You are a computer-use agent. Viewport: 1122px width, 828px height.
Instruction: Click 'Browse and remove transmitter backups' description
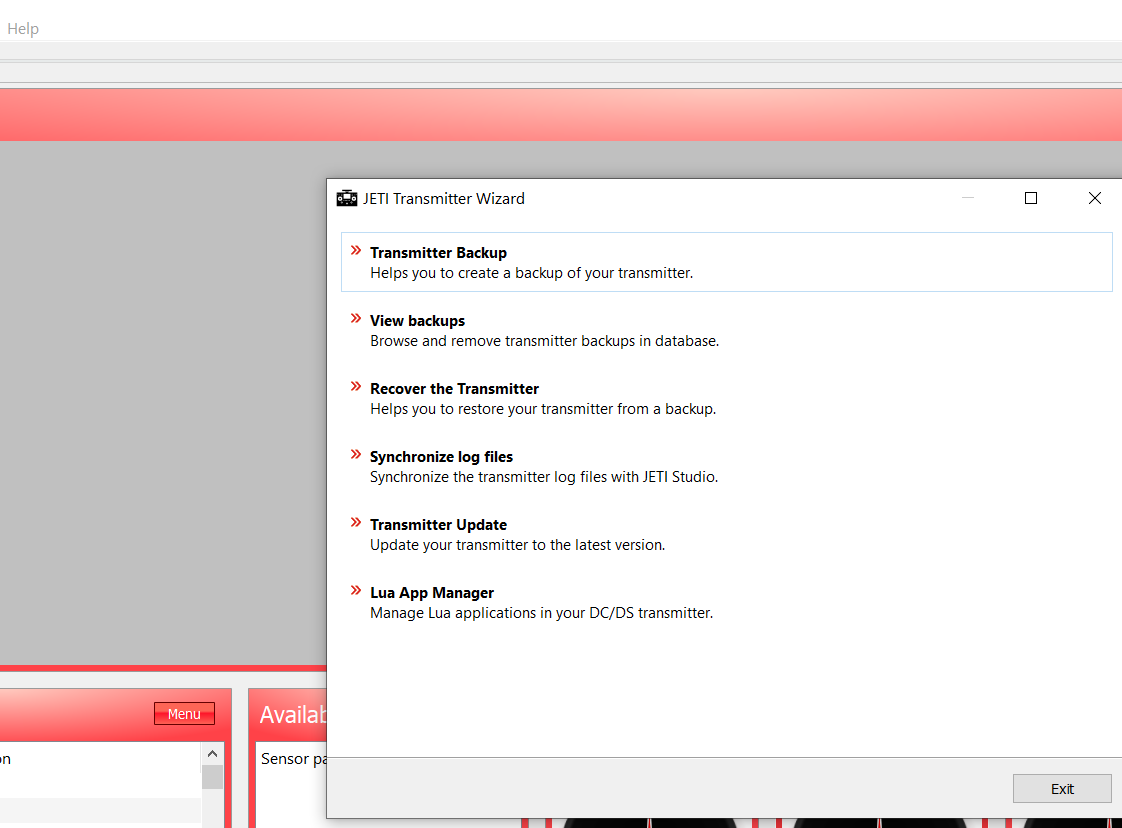point(545,341)
